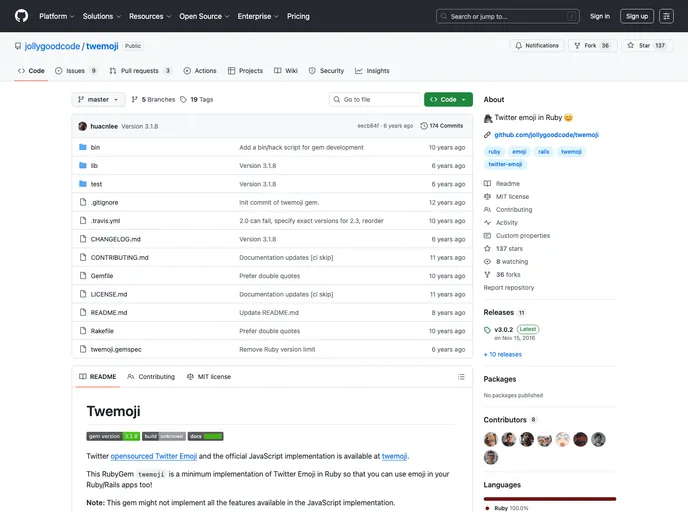Open README.md file
The width and height of the screenshot is (688, 512).
[x=109, y=313]
